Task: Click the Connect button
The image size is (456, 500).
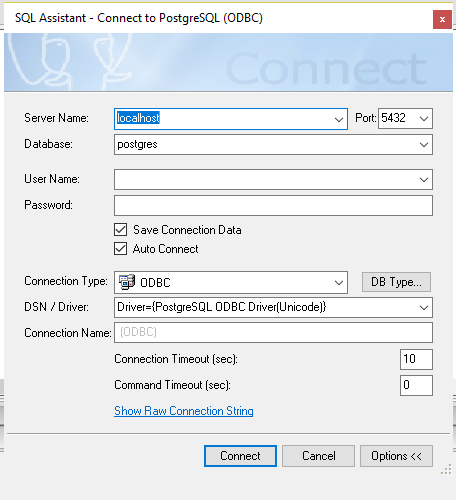Action: point(240,456)
